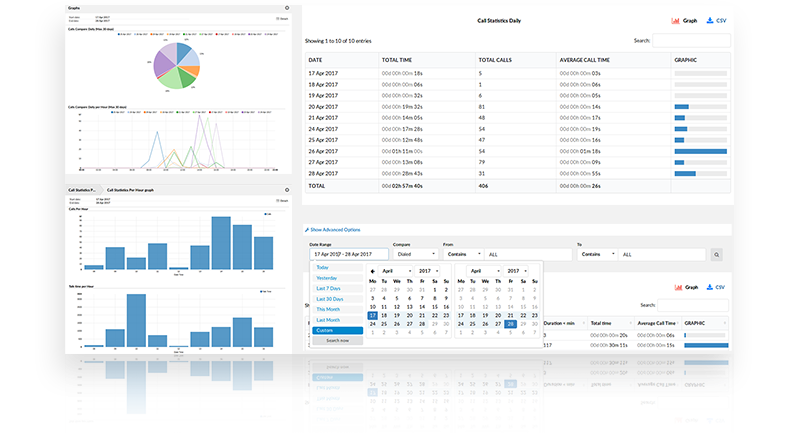Viewport: 800px width, 435px height.
Task: Pick day 10 in the left calendar
Action: click(x=372, y=307)
